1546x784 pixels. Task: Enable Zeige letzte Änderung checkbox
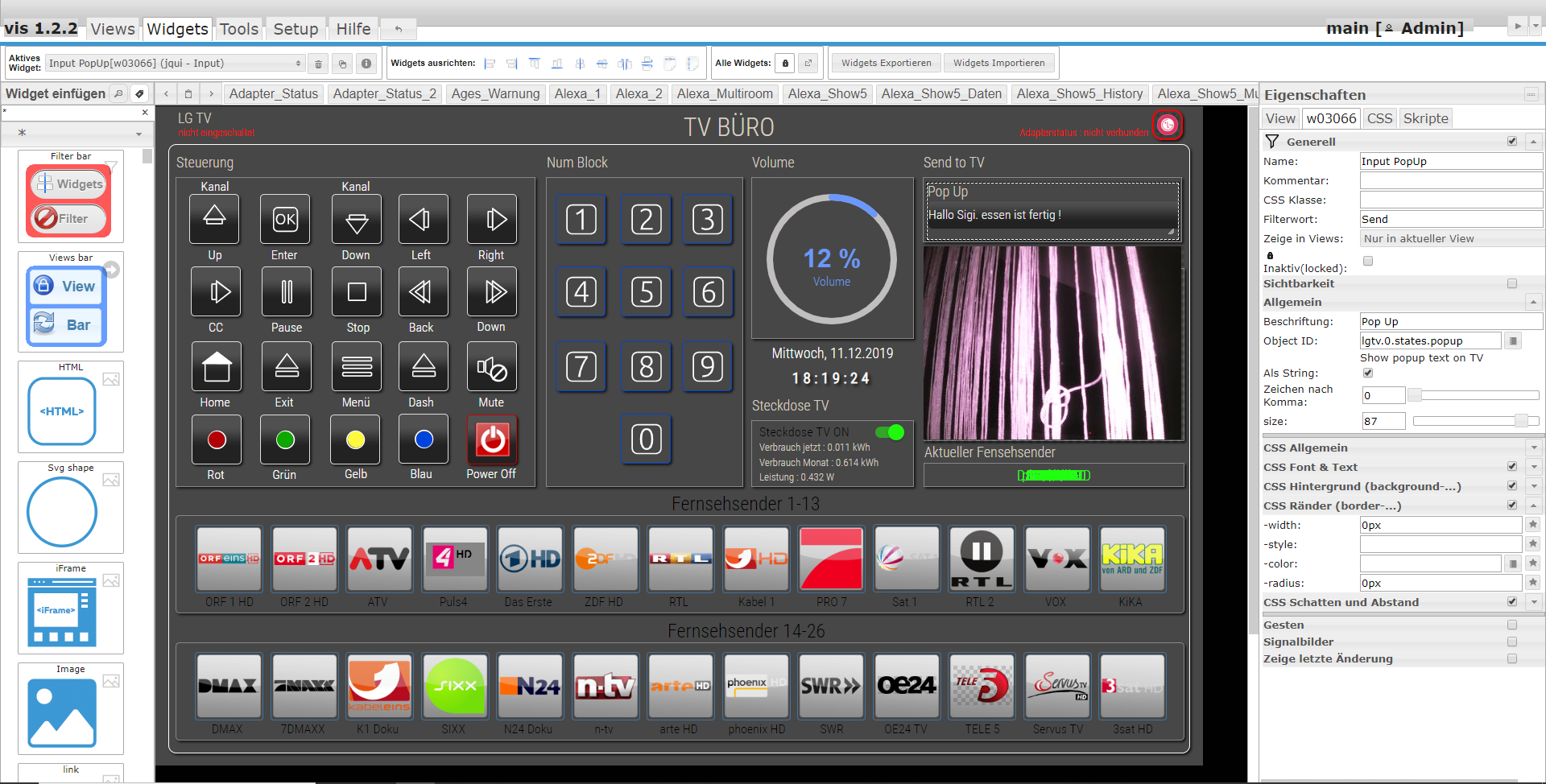[1512, 658]
